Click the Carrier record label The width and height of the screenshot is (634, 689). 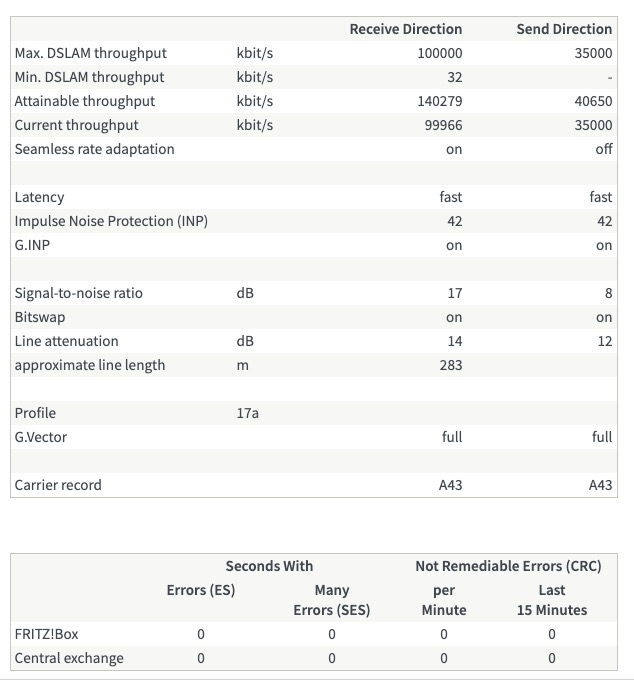pyautogui.click(x=58, y=485)
